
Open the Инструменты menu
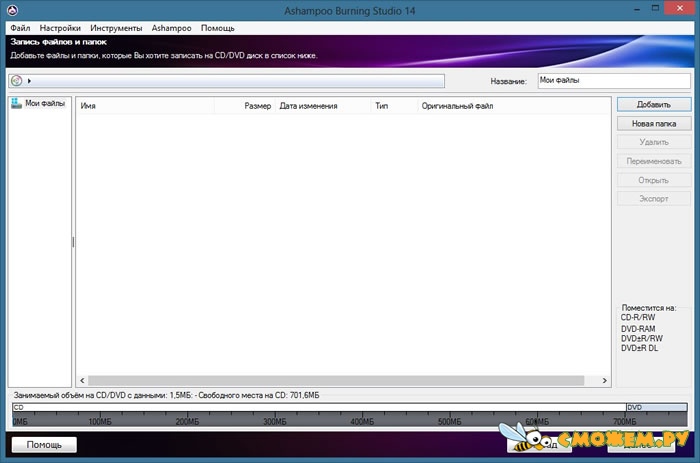coord(116,28)
